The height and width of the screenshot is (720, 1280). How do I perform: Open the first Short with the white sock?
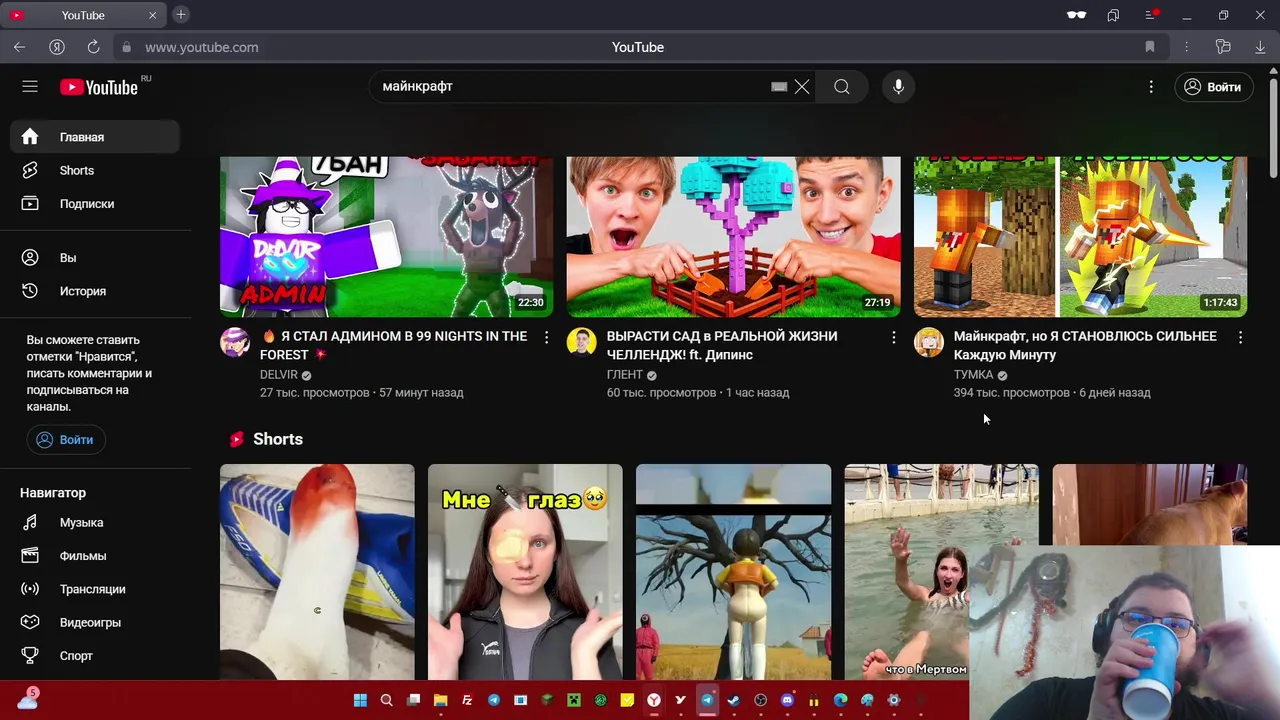[317, 572]
